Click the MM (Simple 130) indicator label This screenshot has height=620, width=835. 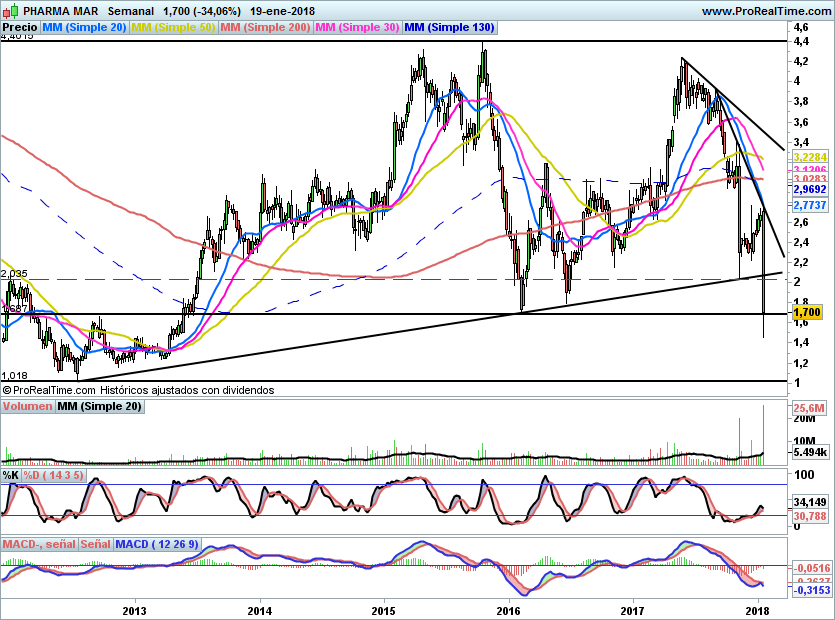[x=448, y=28]
